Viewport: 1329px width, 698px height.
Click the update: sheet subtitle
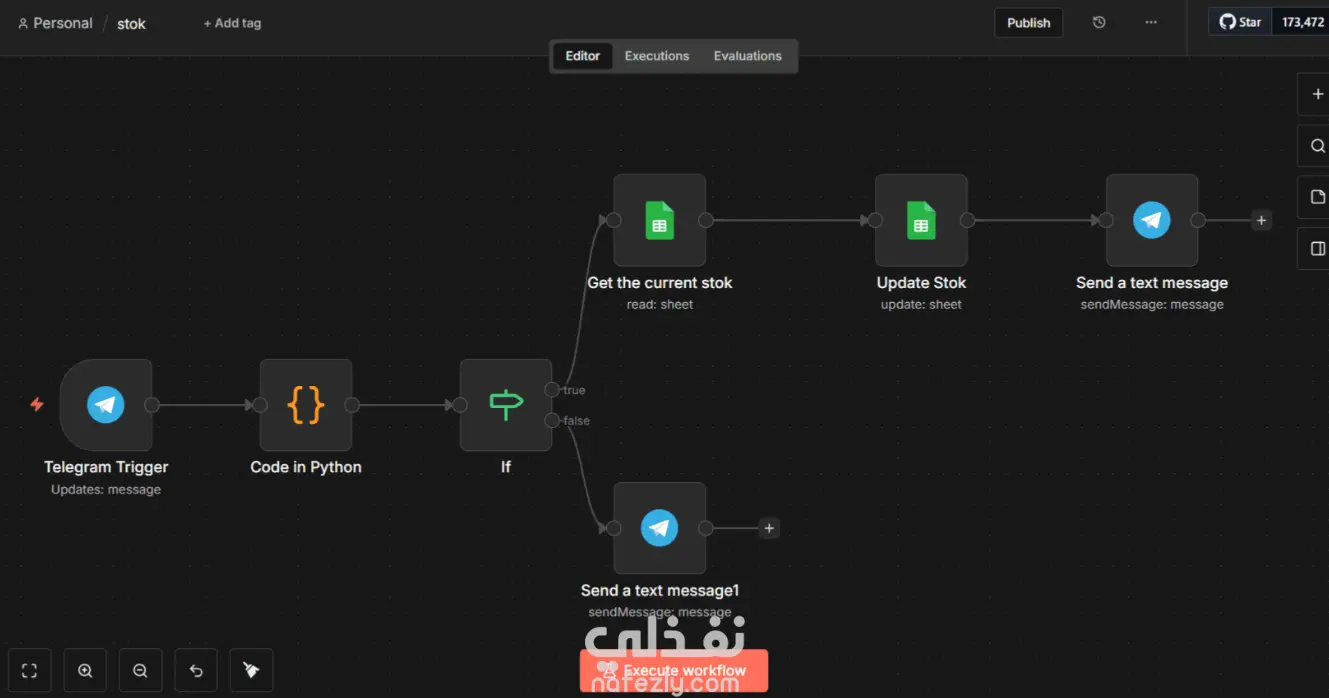click(x=921, y=305)
